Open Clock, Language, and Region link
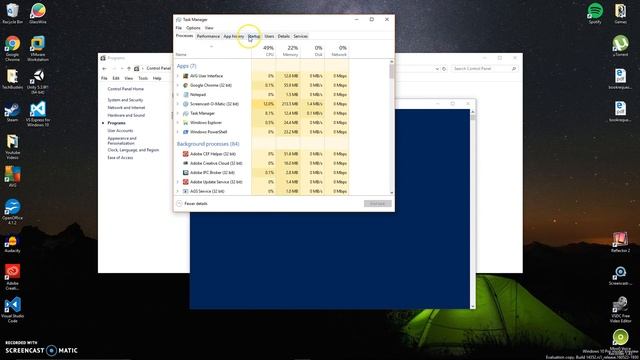 coord(133,150)
